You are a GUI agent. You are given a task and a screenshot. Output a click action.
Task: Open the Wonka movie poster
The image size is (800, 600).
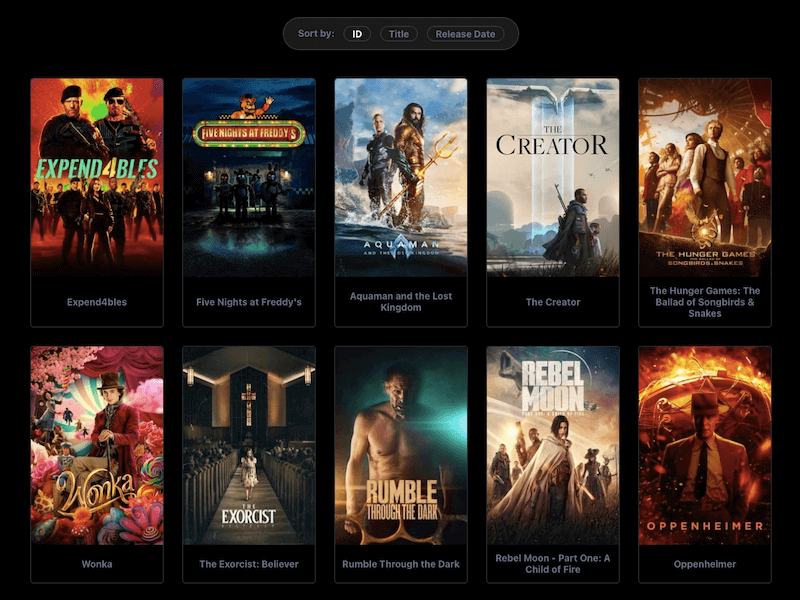click(x=97, y=446)
